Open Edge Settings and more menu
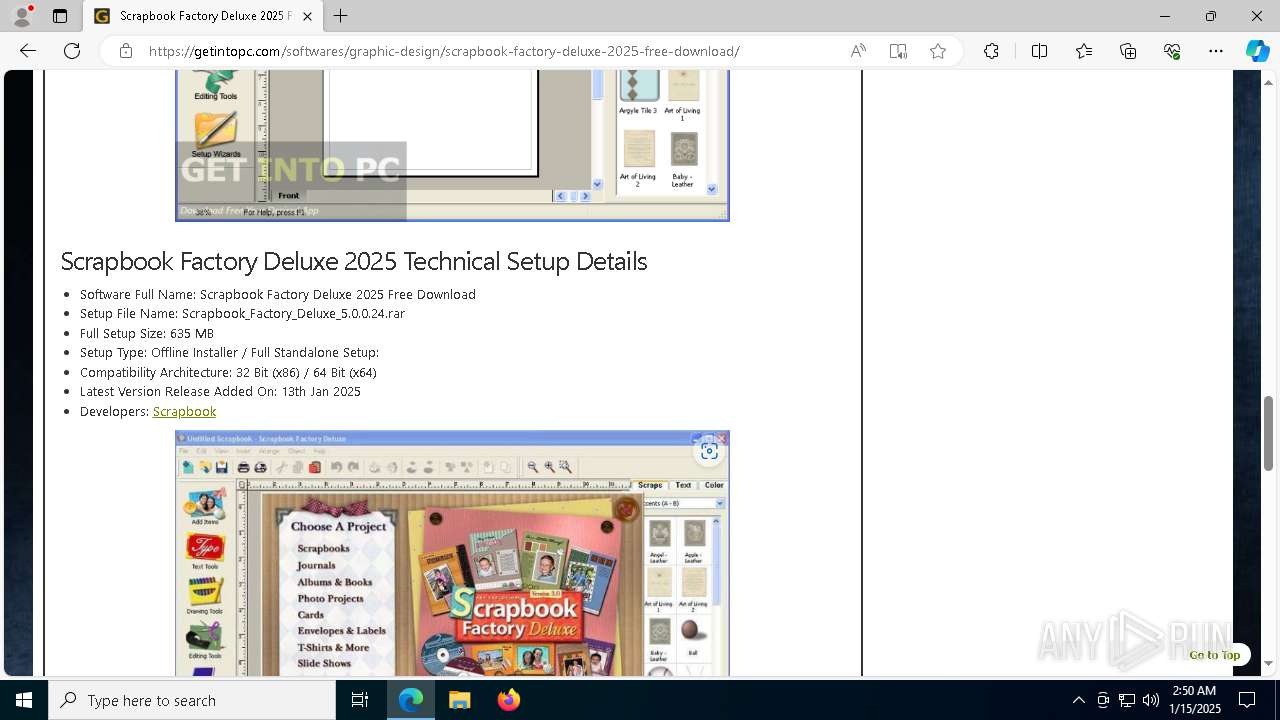1280x720 pixels. pos(1216,51)
